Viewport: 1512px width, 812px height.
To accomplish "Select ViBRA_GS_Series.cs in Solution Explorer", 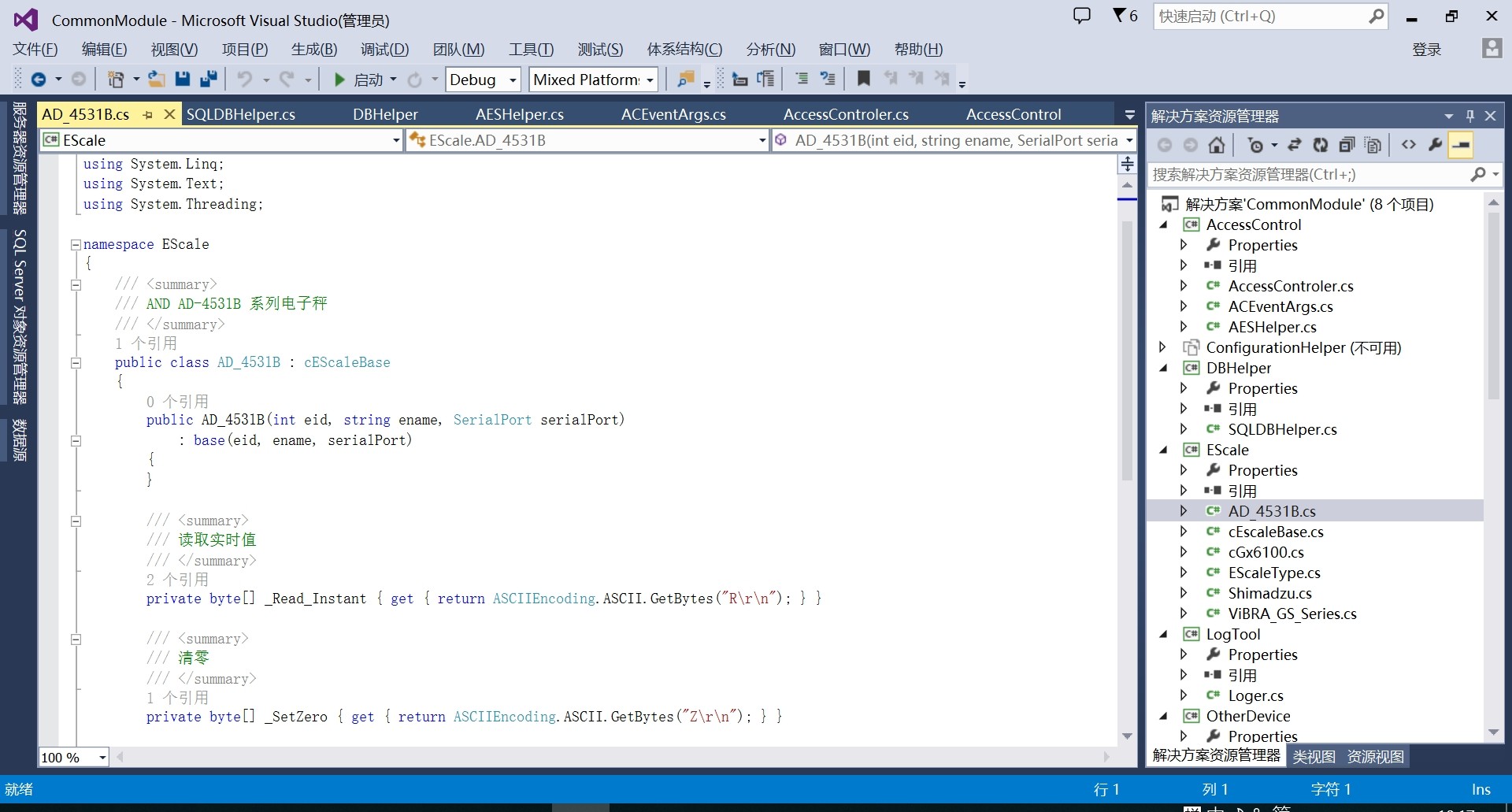I will coord(1292,614).
